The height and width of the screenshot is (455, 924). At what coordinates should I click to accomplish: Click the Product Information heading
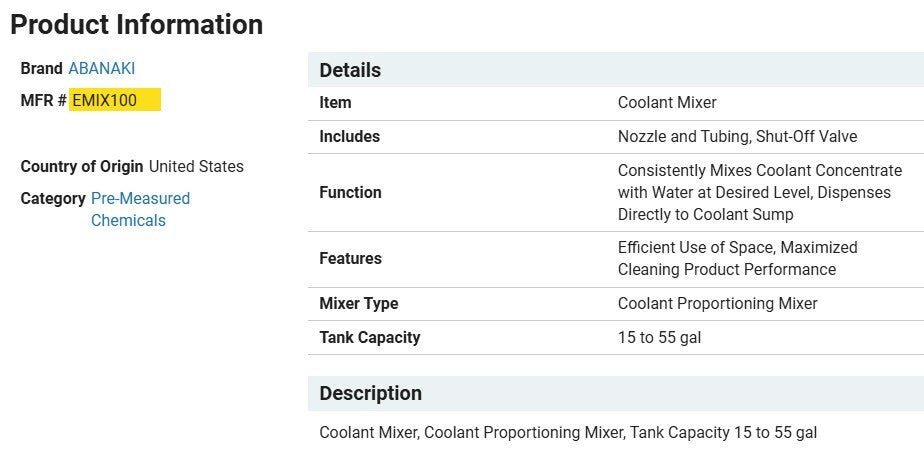137,24
